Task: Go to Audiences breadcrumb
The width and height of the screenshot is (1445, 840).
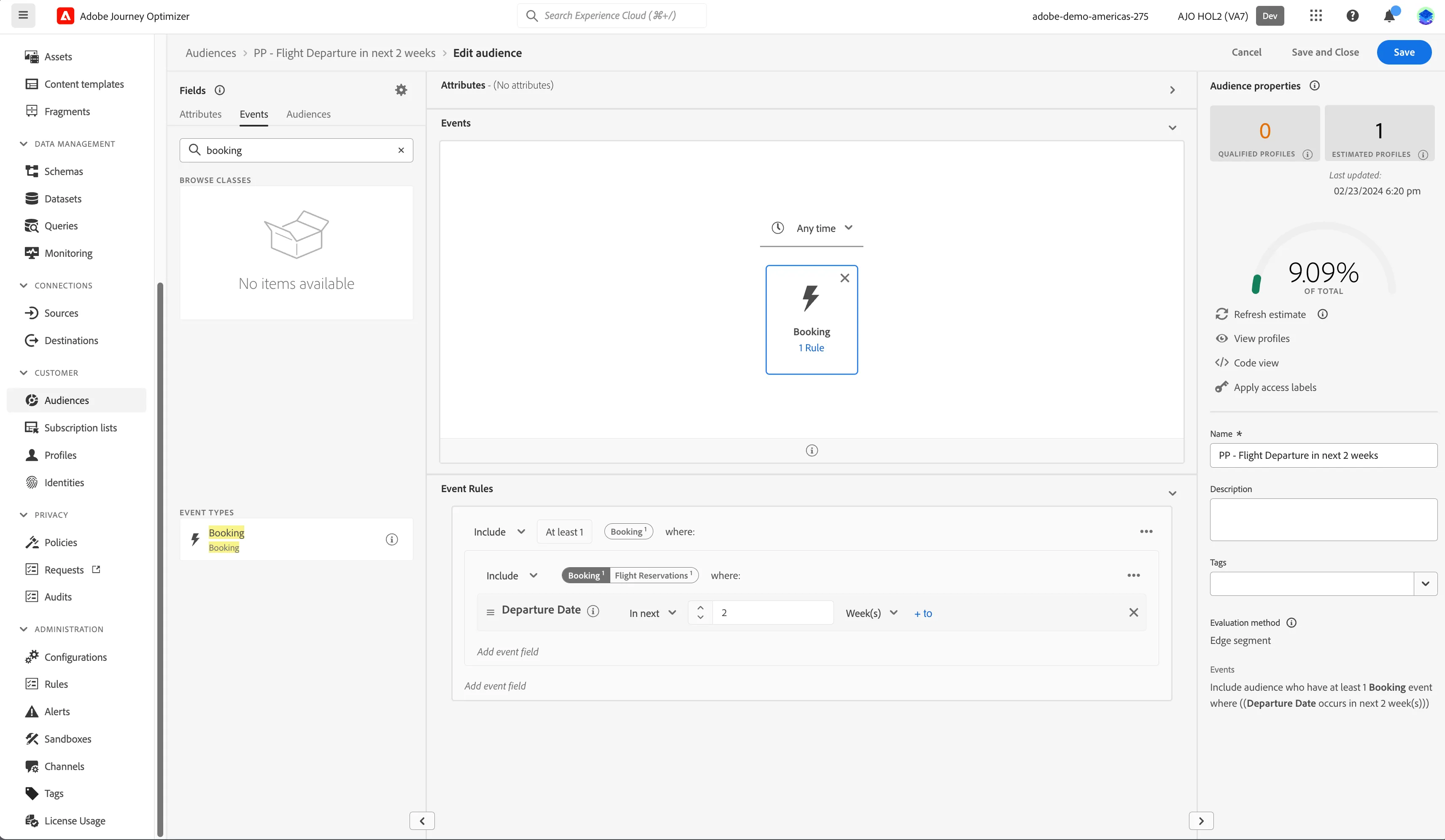Action: point(210,53)
